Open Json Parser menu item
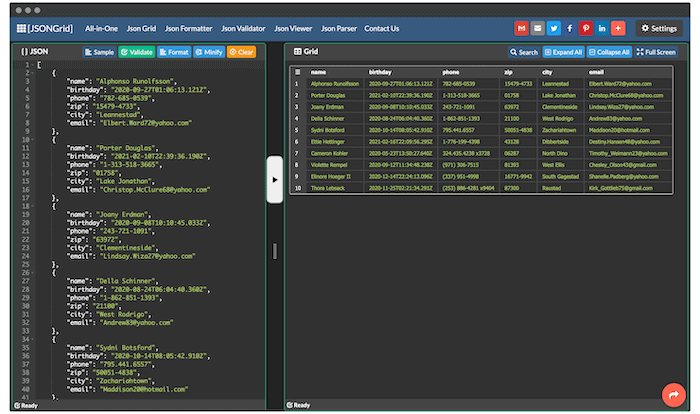This screenshot has height=414, width=700. tap(338, 29)
